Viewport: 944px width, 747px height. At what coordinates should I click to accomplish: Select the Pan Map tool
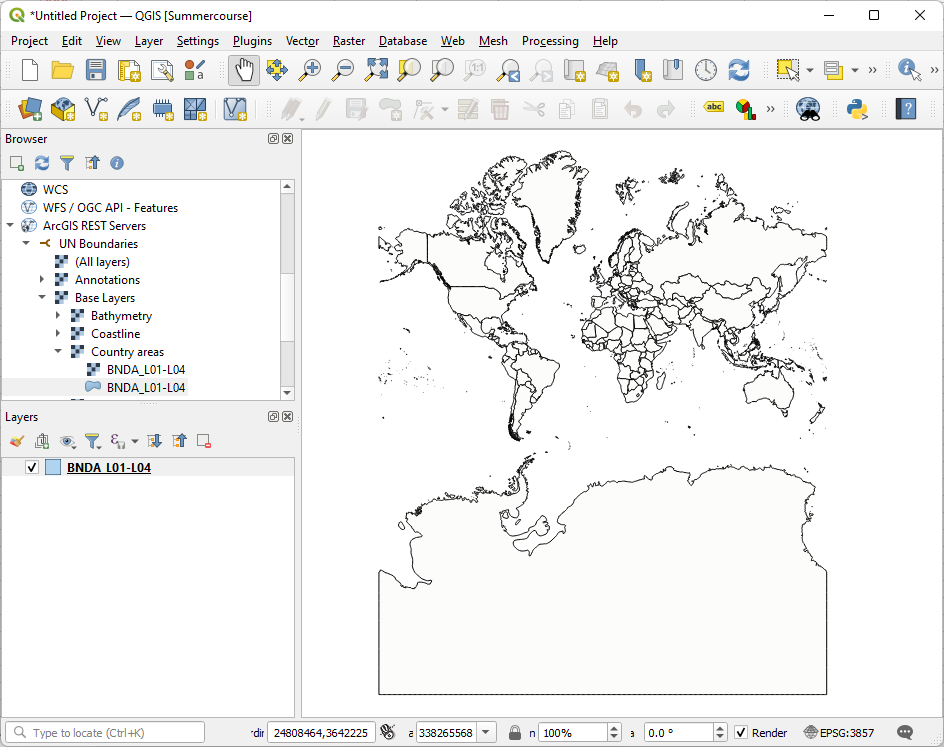tap(244, 71)
